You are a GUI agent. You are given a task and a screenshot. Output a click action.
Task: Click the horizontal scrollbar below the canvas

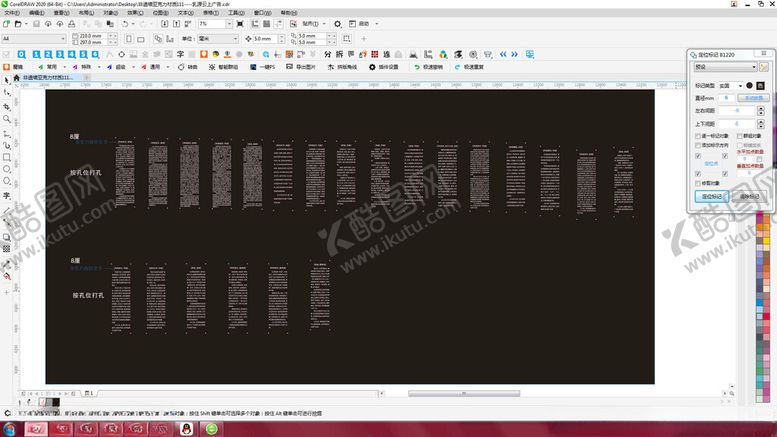point(464,393)
